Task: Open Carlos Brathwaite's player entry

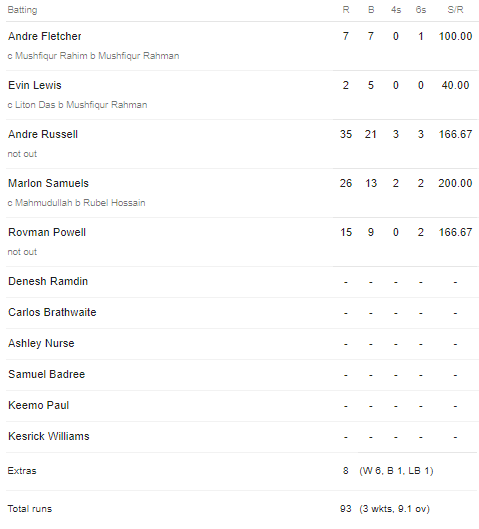Action: [52, 312]
